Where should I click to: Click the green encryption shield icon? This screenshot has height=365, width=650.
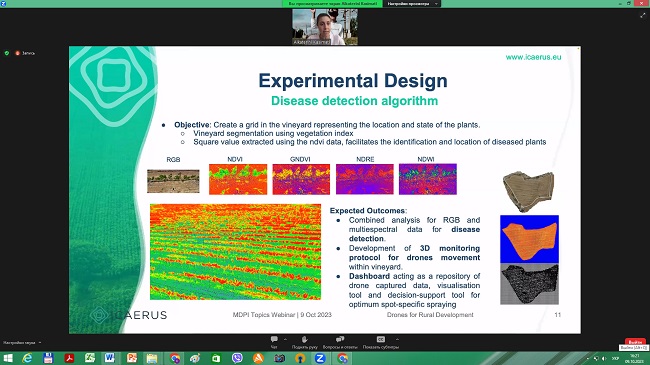coord(7,53)
